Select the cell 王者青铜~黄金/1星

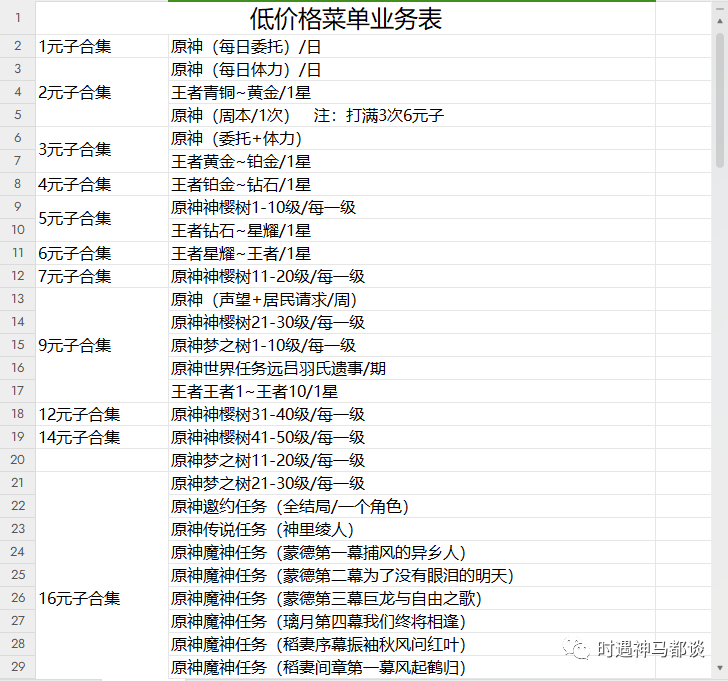pos(411,92)
